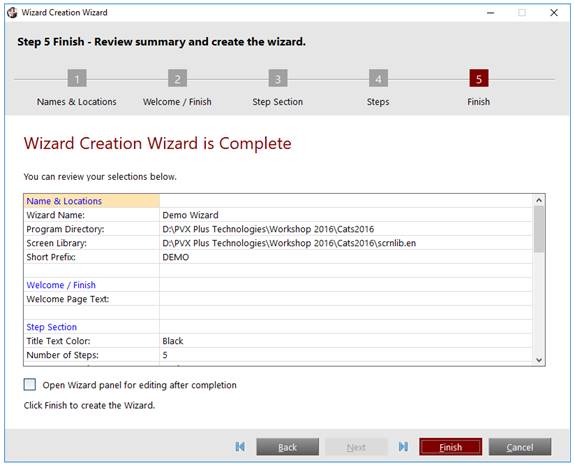575x468 pixels.
Task: Enable Open Wizard panel for editing checkbox
Action: [x=30, y=385]
